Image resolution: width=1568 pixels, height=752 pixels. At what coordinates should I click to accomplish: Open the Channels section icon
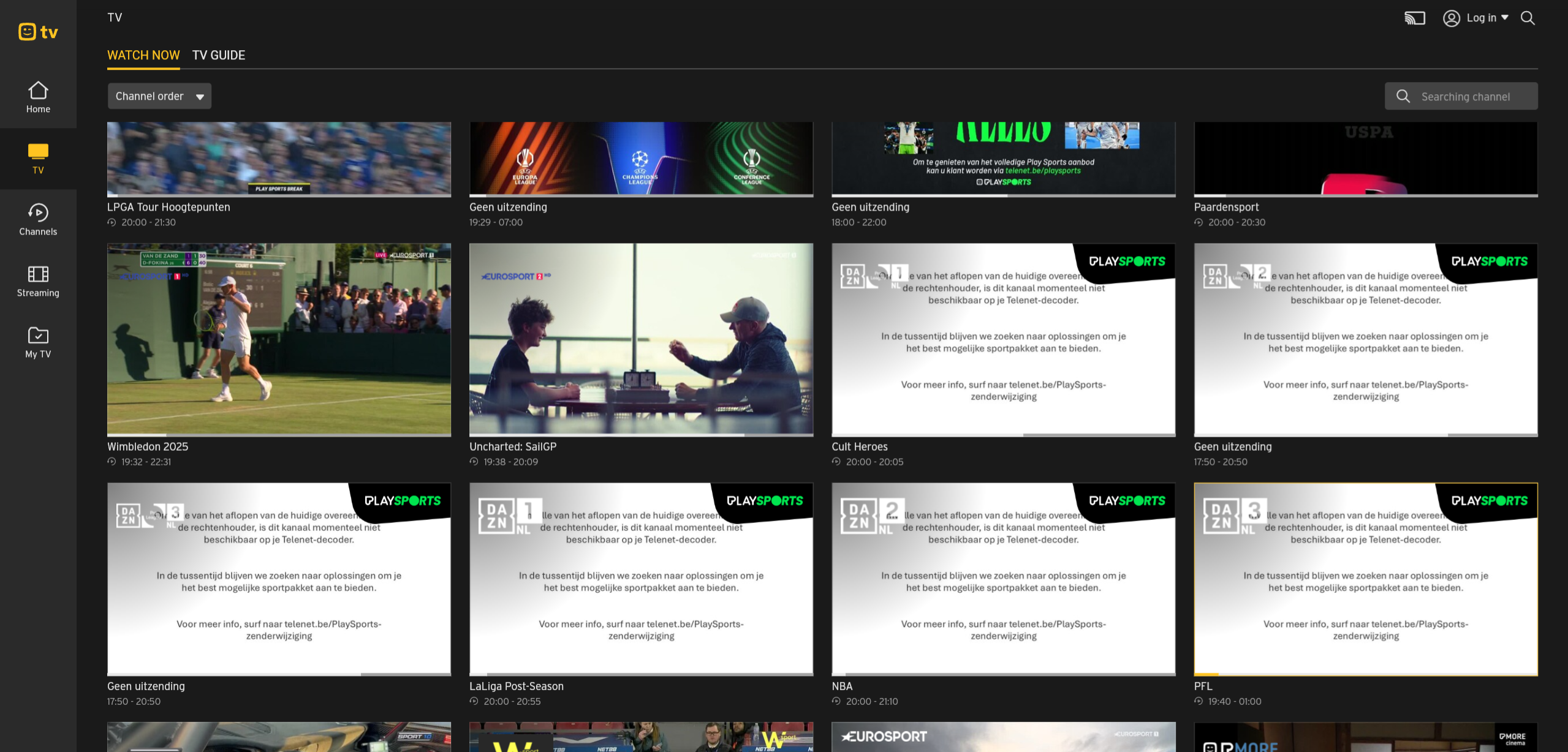[38, 212]
